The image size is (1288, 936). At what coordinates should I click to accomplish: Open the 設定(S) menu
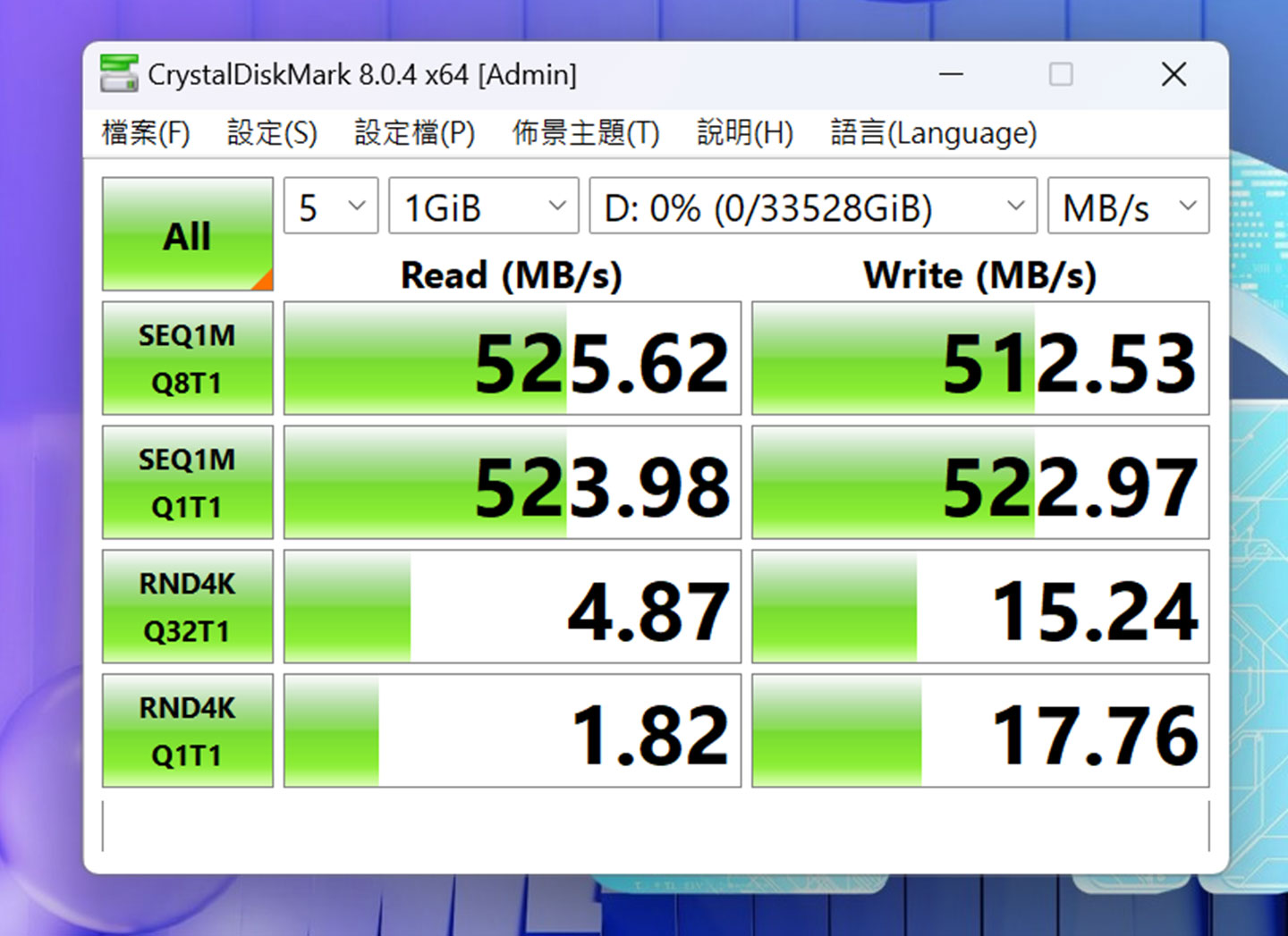(271, 132)
